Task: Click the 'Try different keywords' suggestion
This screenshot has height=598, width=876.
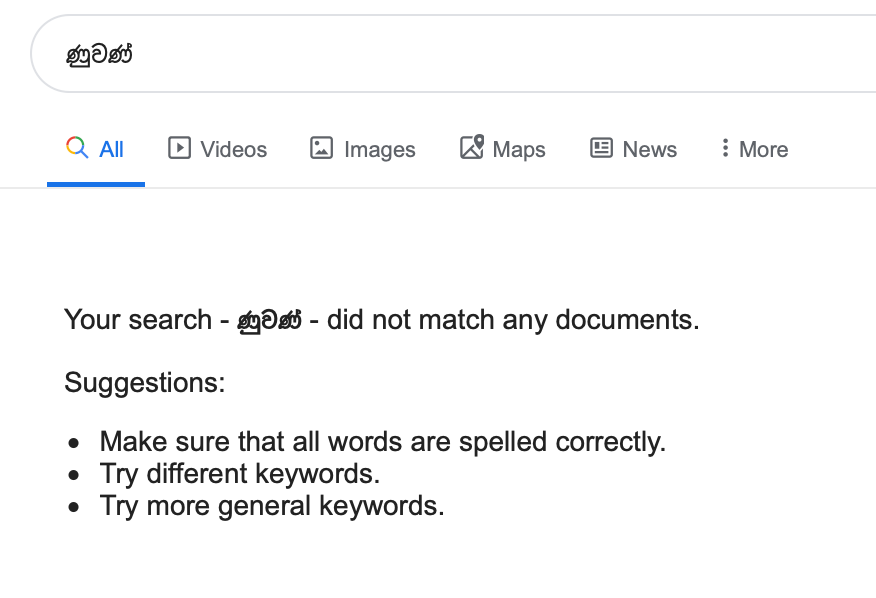Action: [240, 474]
